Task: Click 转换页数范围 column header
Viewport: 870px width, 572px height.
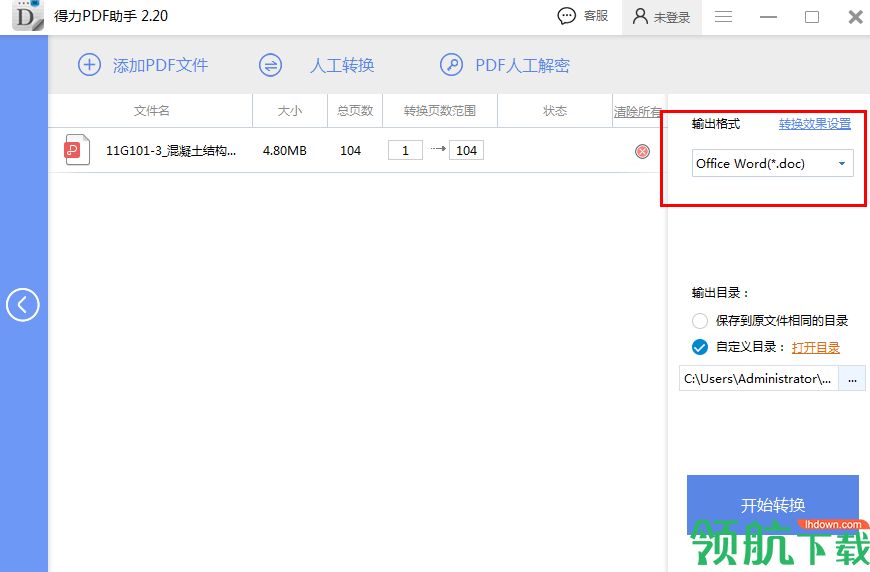Action: pos(439,111)
